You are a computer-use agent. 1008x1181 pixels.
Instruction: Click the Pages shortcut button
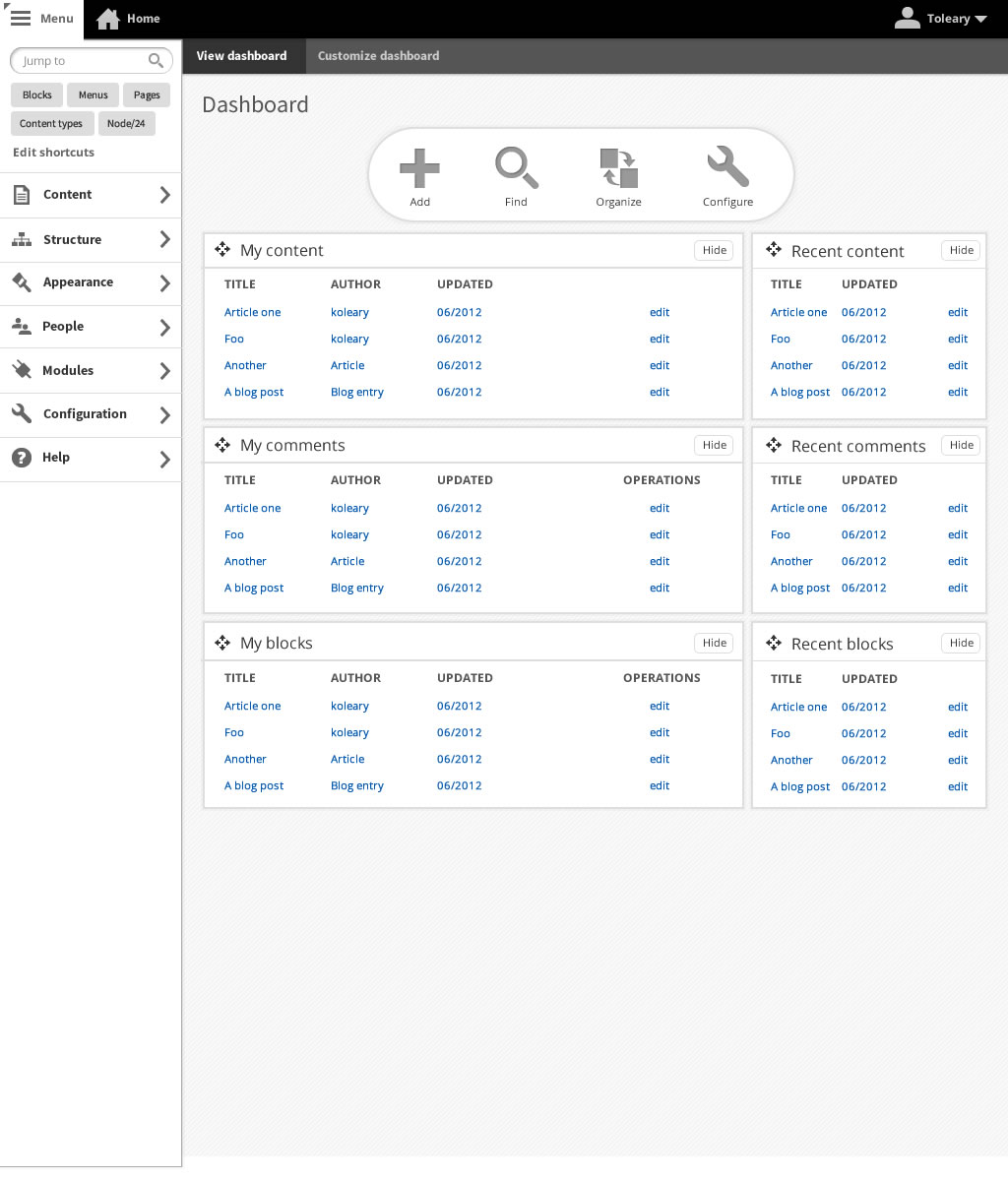point(147,95)
